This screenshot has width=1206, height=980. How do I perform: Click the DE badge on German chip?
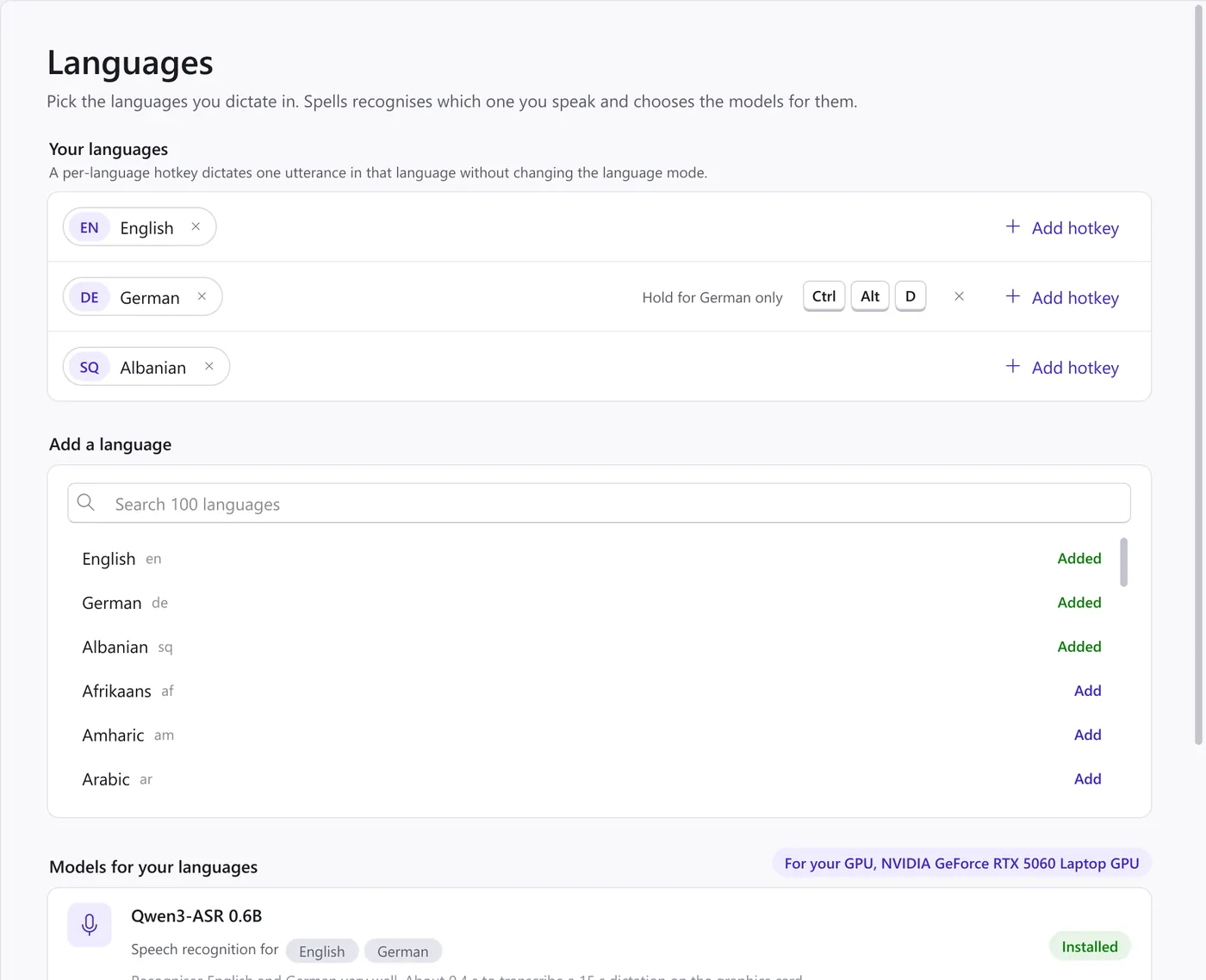coord(90,297)
